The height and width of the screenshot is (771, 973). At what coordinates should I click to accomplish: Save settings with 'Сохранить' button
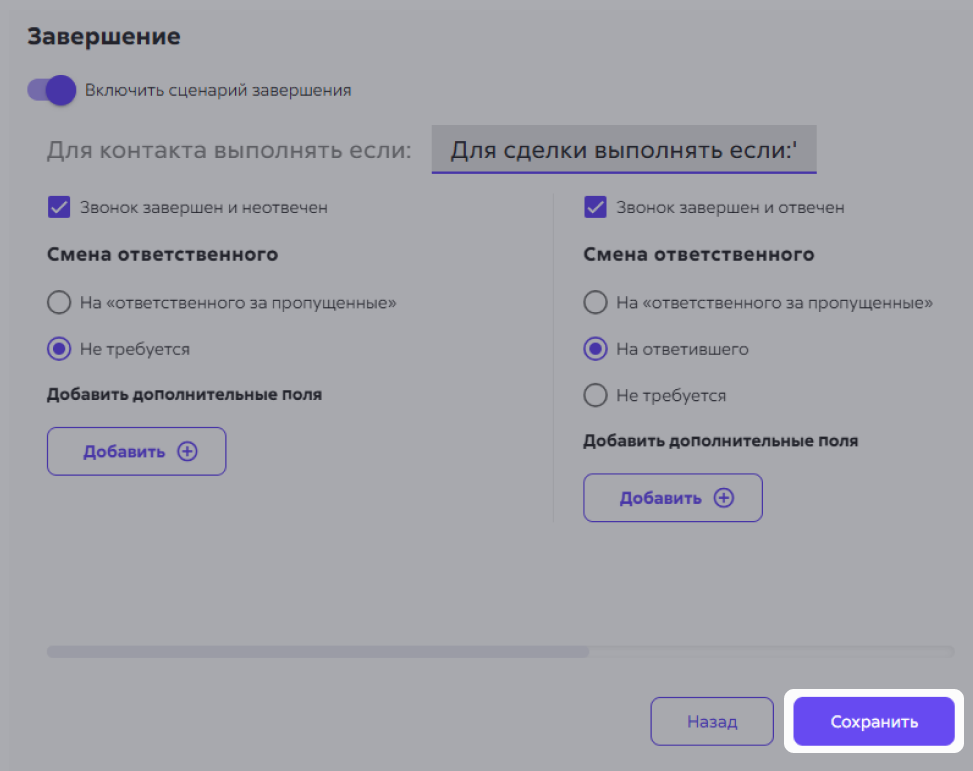874,721
